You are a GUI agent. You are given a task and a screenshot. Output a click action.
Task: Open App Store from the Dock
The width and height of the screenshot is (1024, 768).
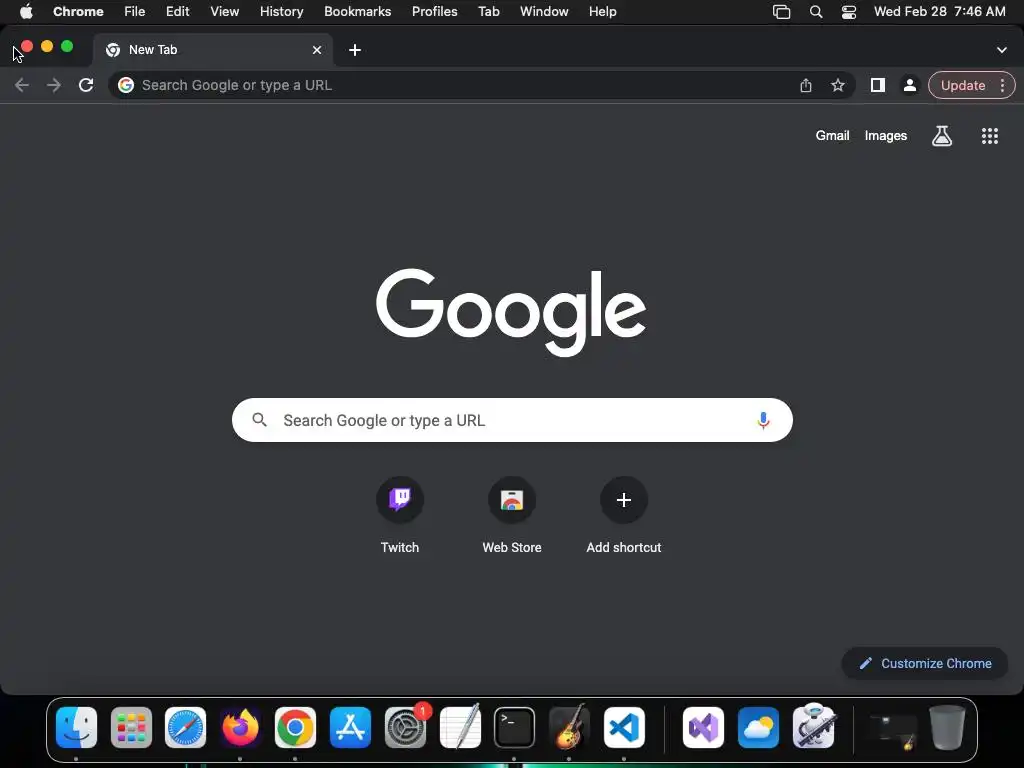[350, 728]
